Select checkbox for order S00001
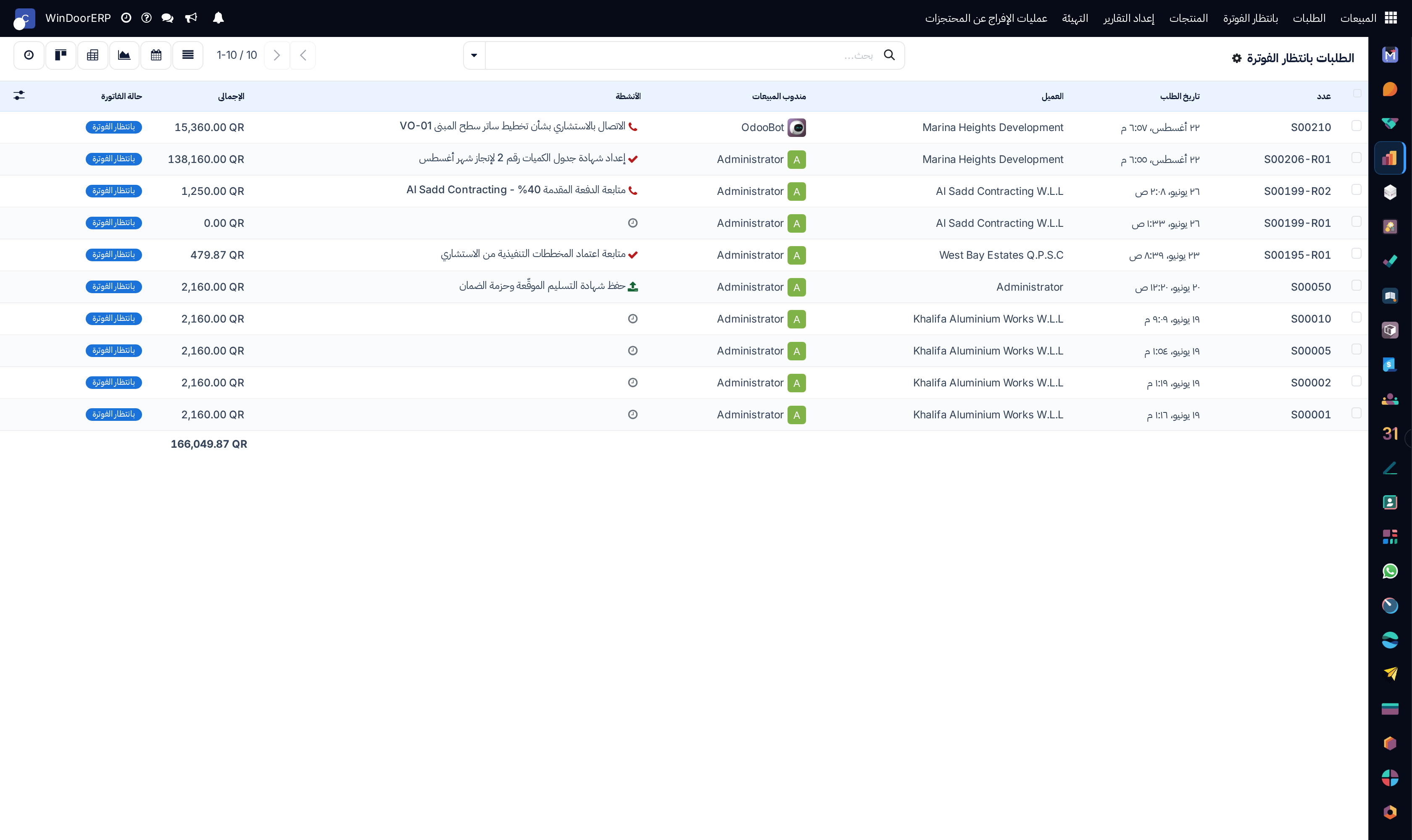The image size is (1412, 840). pyautogui.click(x=1357, y=413)
